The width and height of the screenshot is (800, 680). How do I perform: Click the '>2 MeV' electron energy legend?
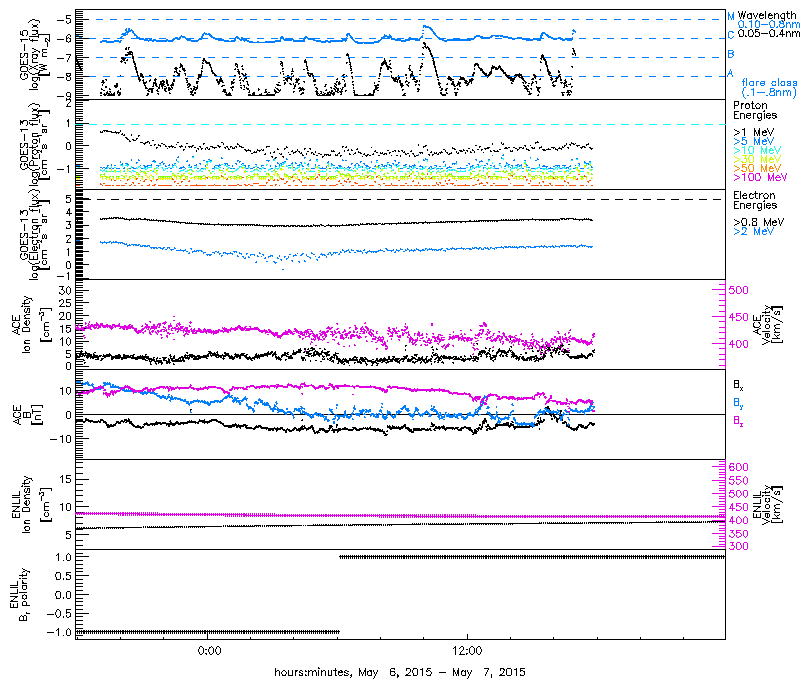click(x=754, y=231)
